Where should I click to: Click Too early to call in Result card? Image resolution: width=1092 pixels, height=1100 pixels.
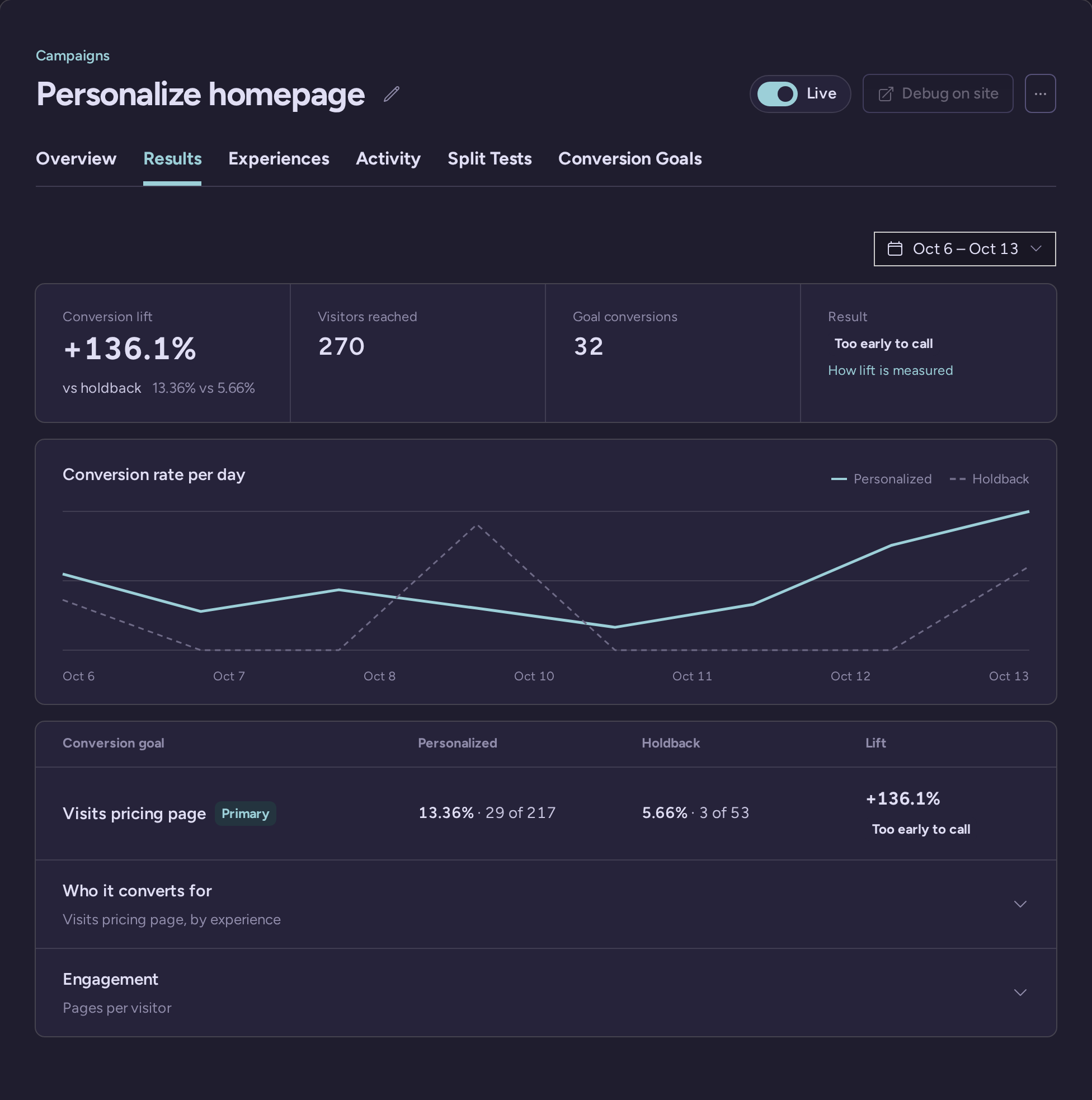tap(883, 344)
